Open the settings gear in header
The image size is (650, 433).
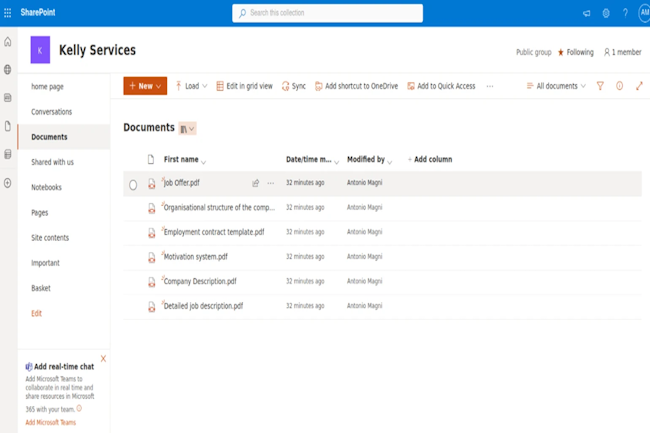pos(606,13)
